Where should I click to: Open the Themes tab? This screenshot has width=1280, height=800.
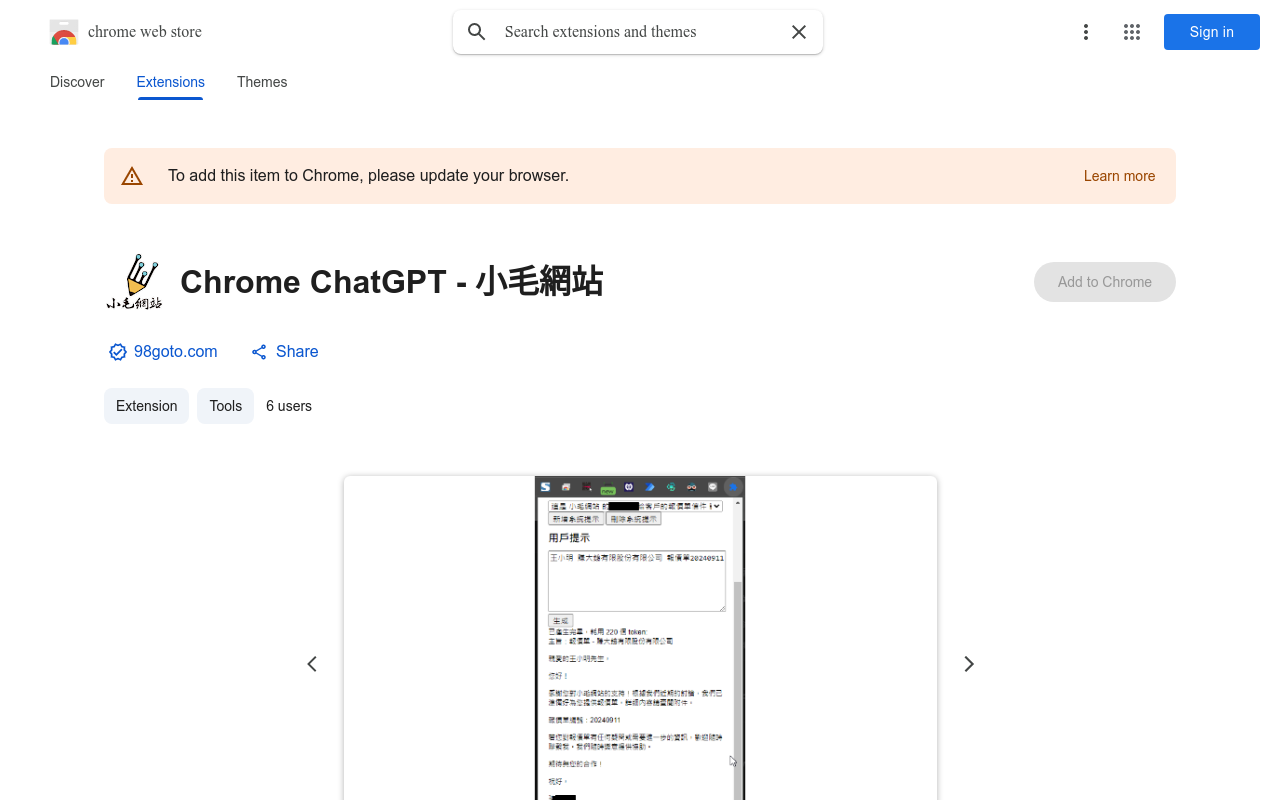click(262, 82)
